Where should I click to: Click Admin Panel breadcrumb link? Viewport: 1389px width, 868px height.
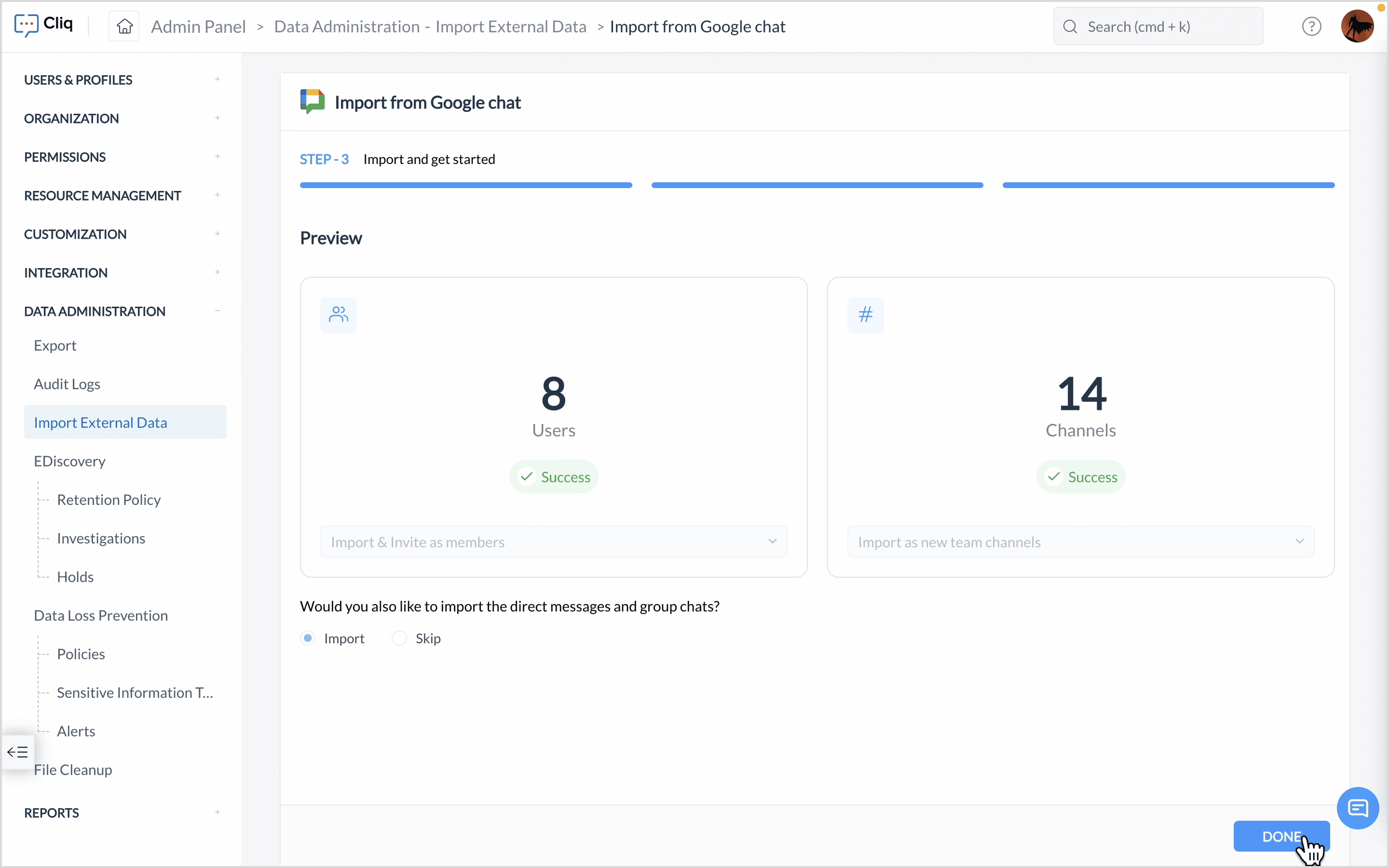(x=198, y=27)
